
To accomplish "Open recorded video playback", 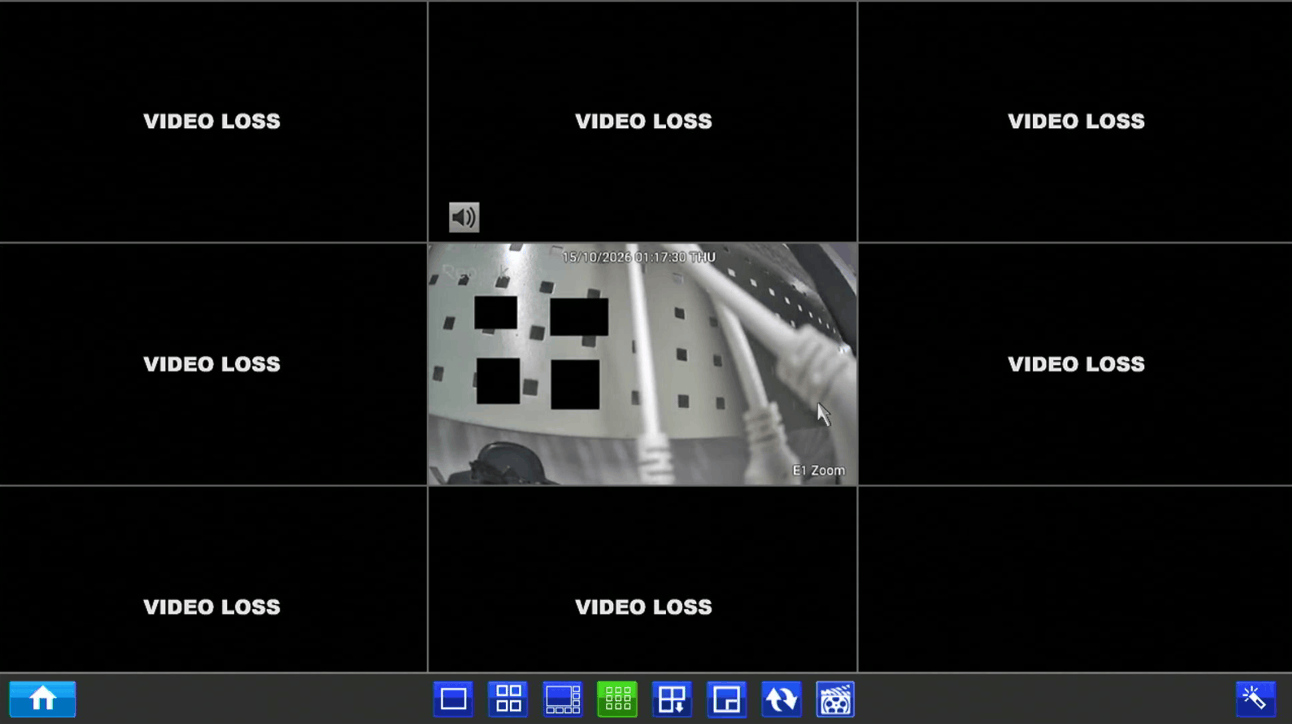I will (x=836, y=699).
